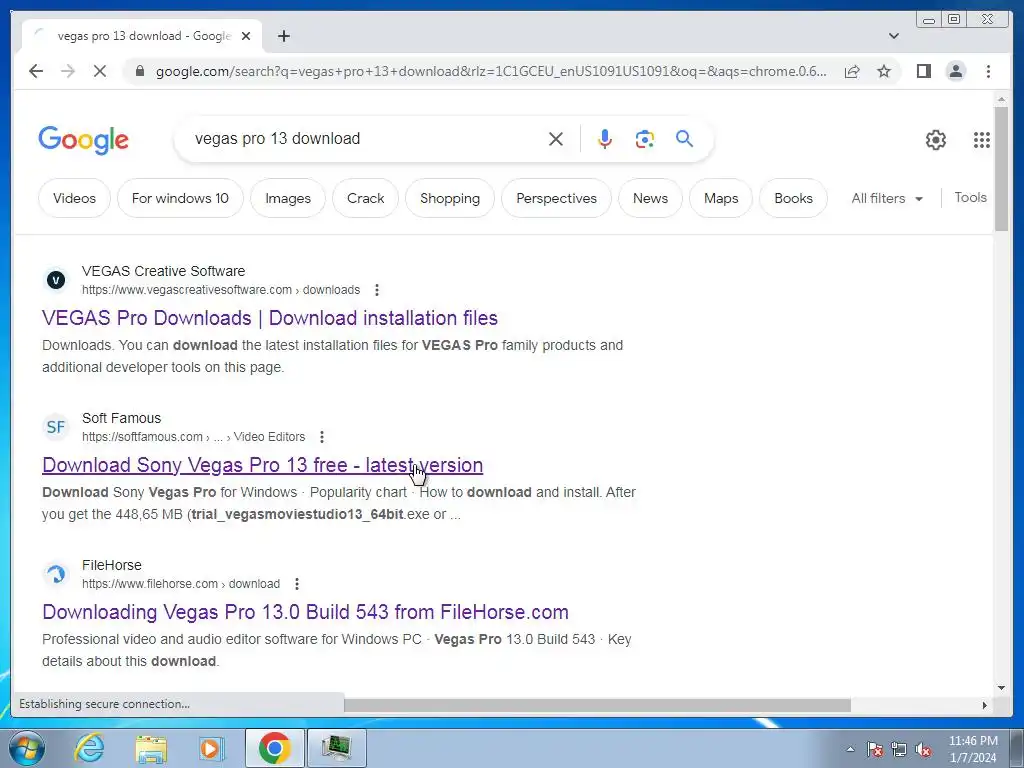Open VEGAS Pro Downloads result link
The image size is (1024, 768).
(x=270, y=318)
